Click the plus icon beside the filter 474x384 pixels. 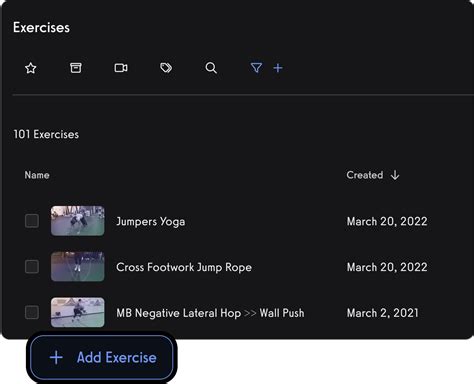(278, 68)
